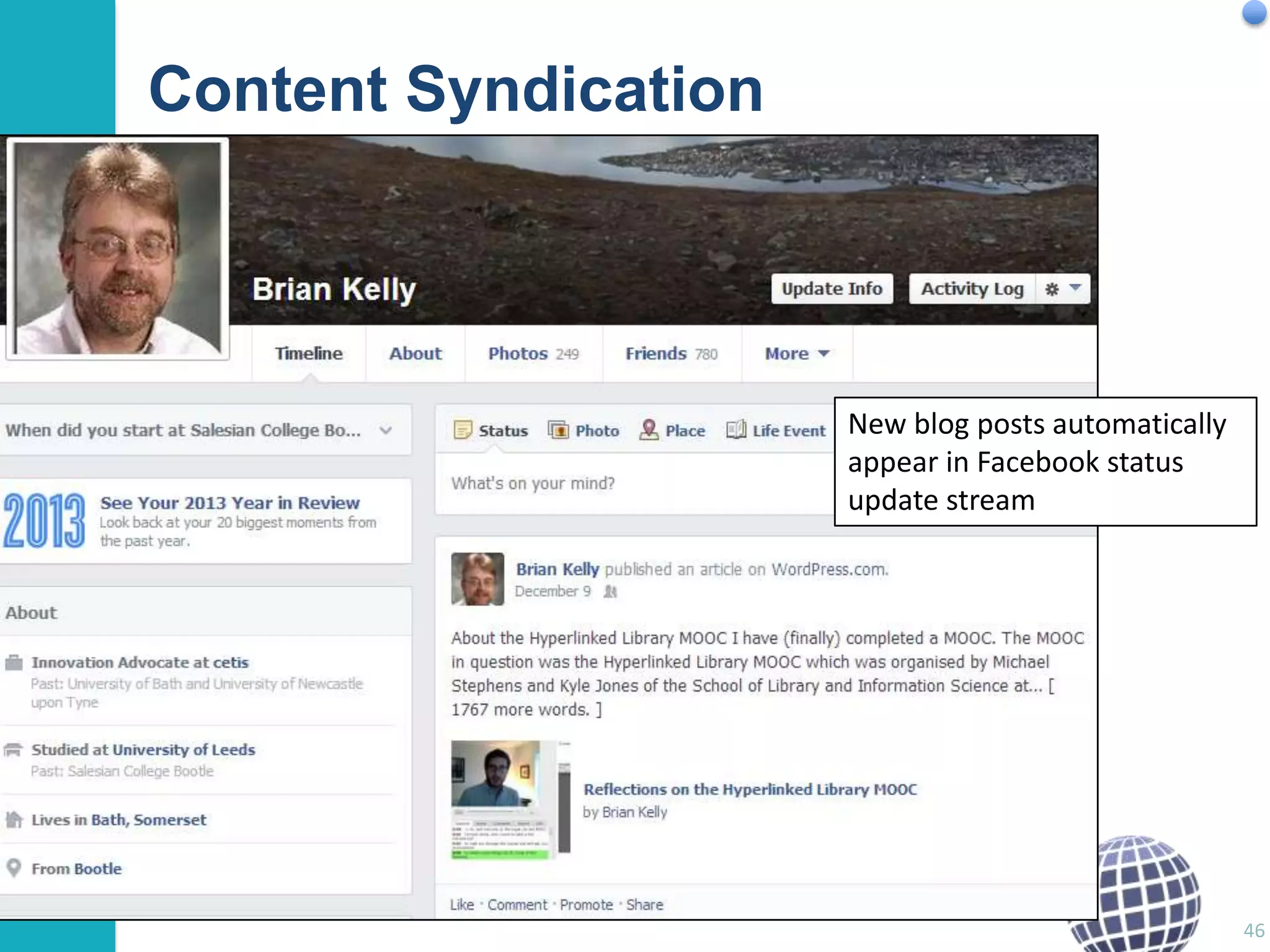Open the article preview thumbnail
This screenshot has height=952, width=1270.
point(511,800)
